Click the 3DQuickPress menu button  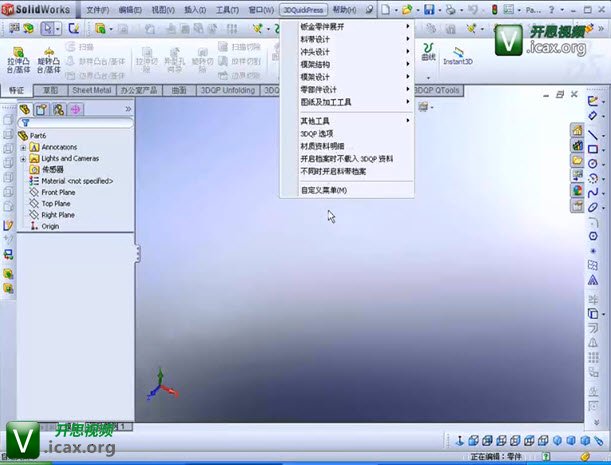[303, 10]
